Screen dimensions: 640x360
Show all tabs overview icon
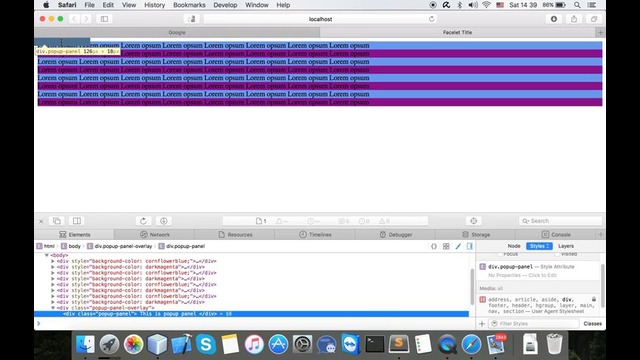(594, 19)
